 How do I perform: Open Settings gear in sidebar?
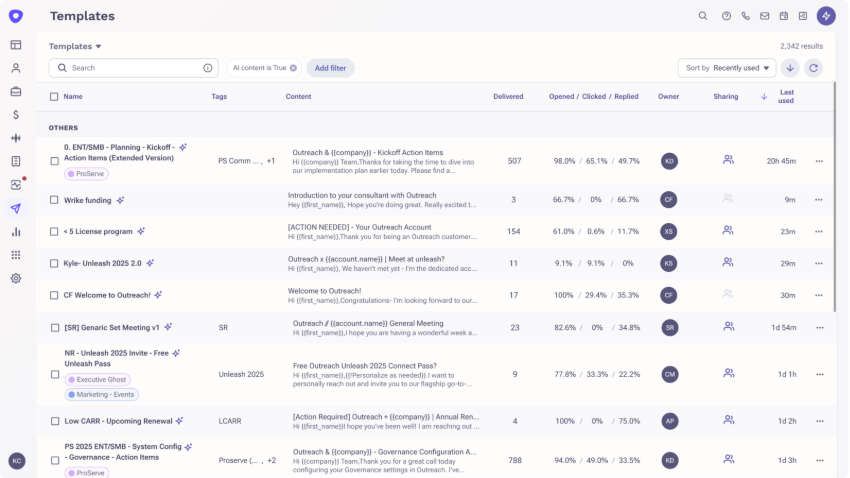[x=16, y=279]
